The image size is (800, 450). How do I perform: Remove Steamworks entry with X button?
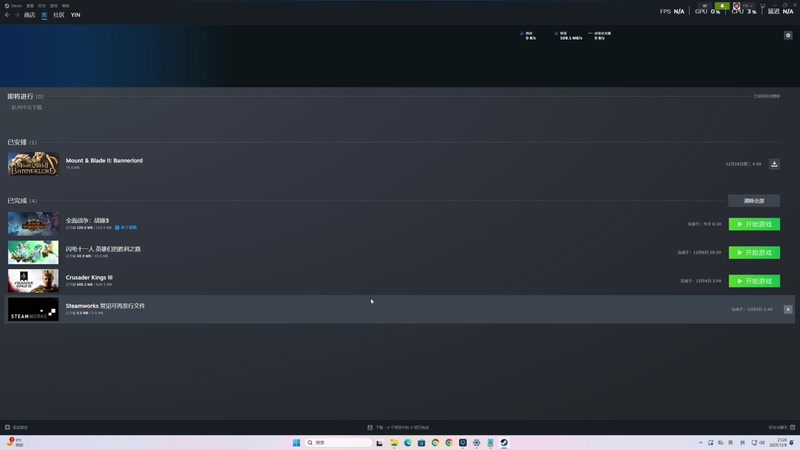pos(788,309)
